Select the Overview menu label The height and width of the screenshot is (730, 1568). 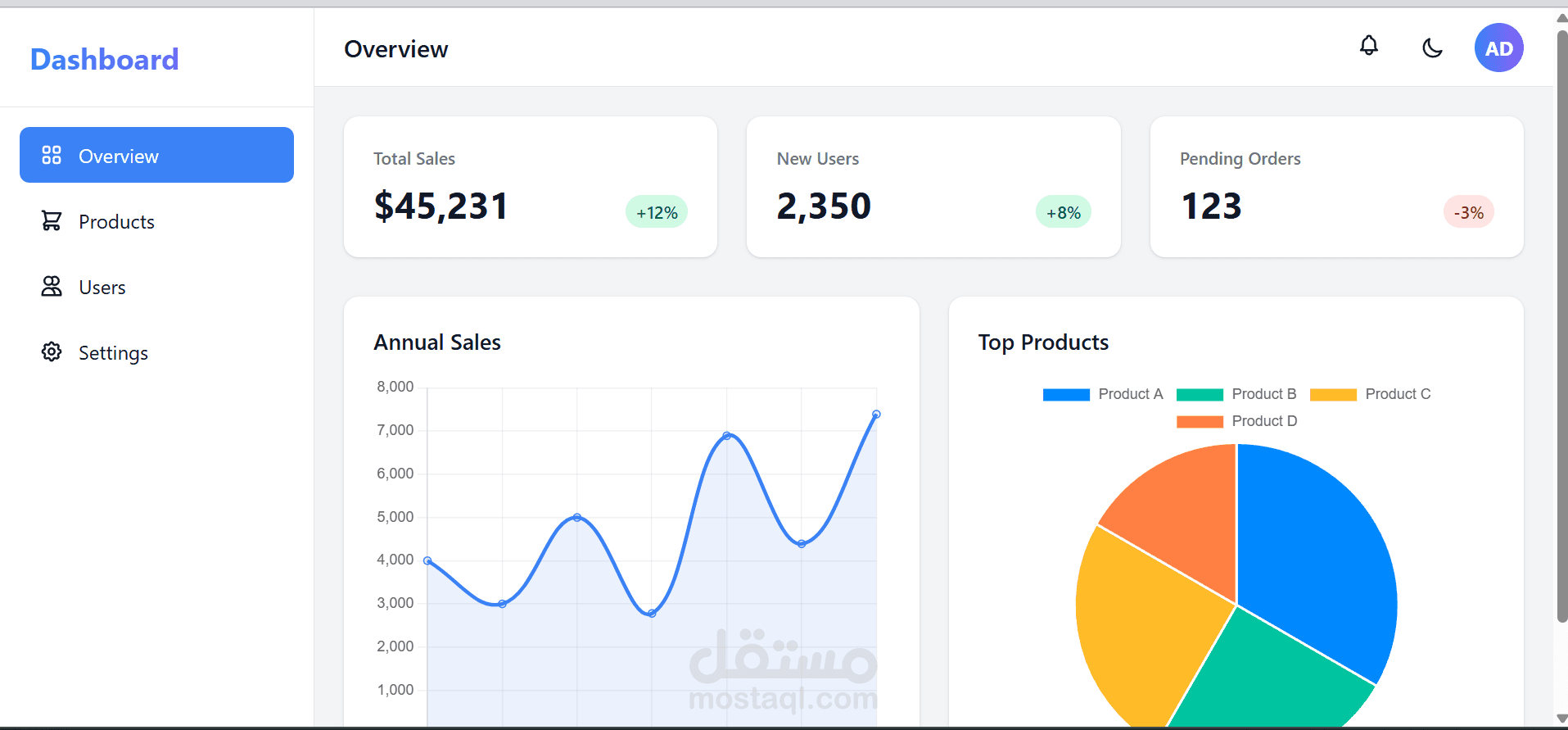tap(119, 156)
